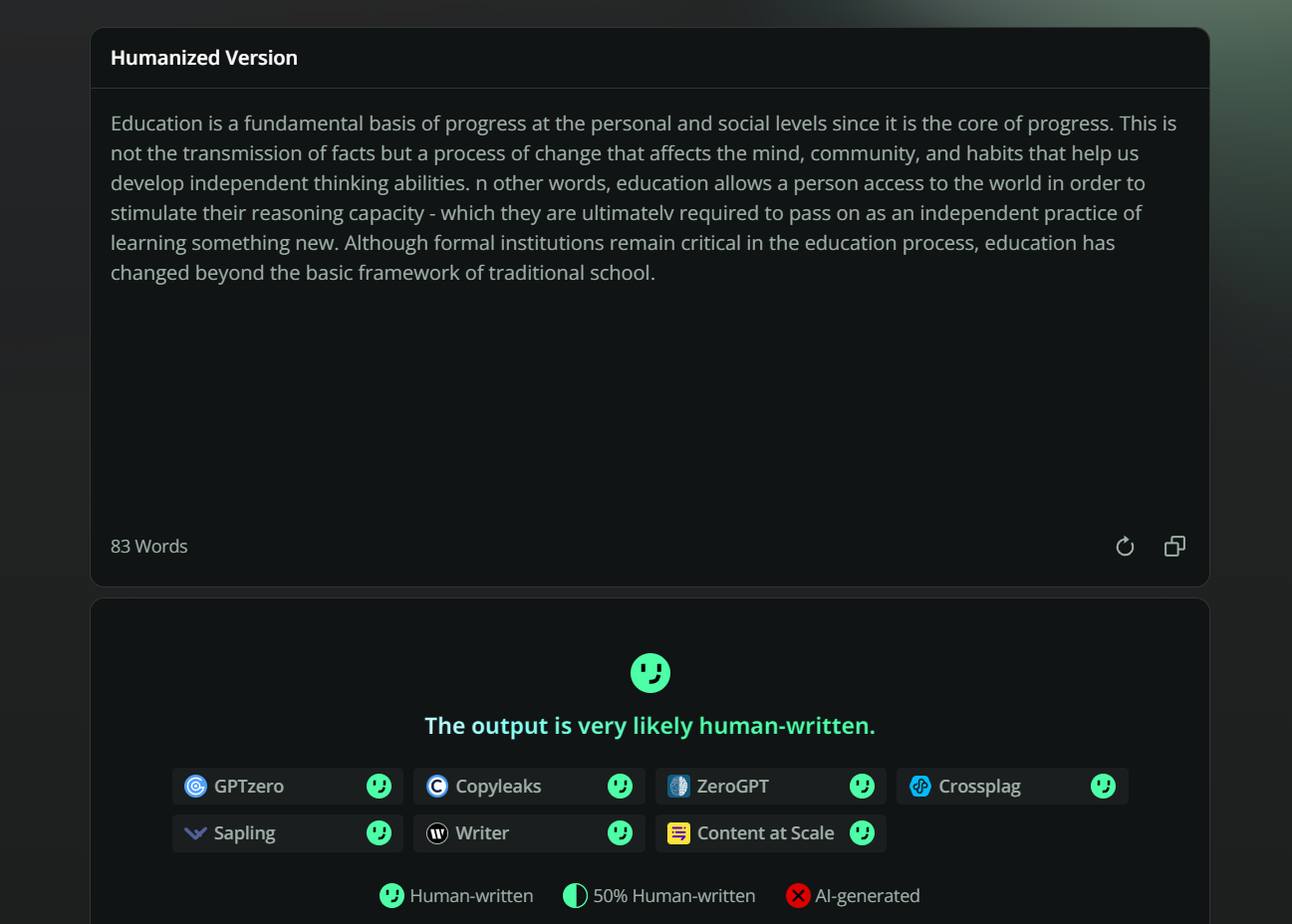Click the Writer logo icon
The image size is (1292, 924).
coord(437,833)
